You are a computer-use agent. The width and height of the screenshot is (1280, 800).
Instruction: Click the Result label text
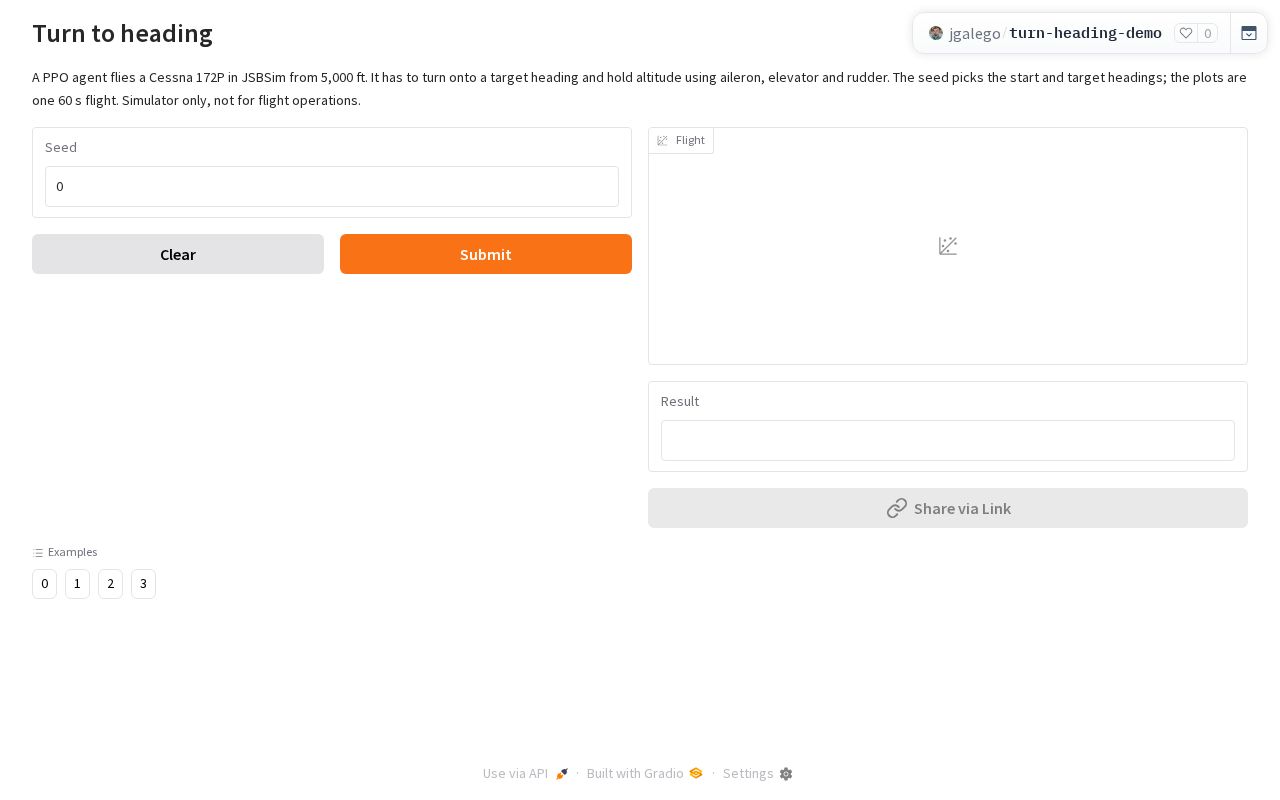(x=680, y=401)
